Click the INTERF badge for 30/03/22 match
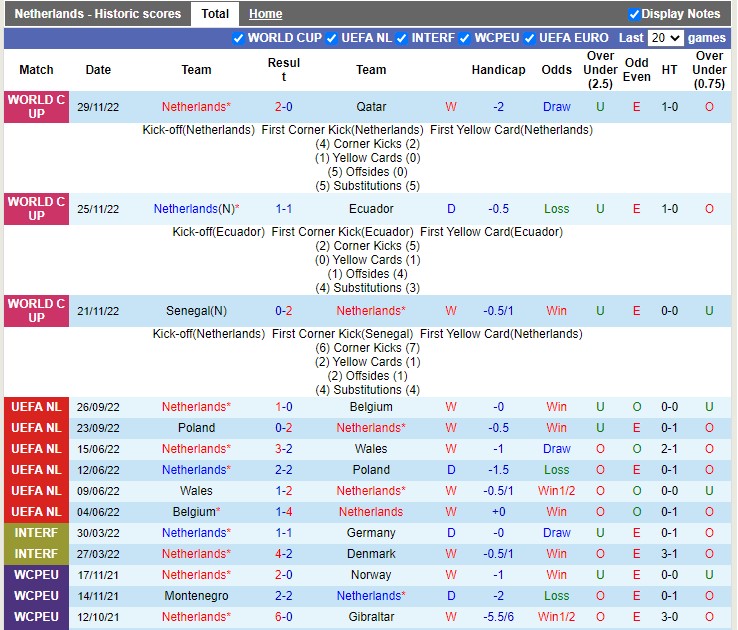The image size is (738, 630). (x=36, y=533)
